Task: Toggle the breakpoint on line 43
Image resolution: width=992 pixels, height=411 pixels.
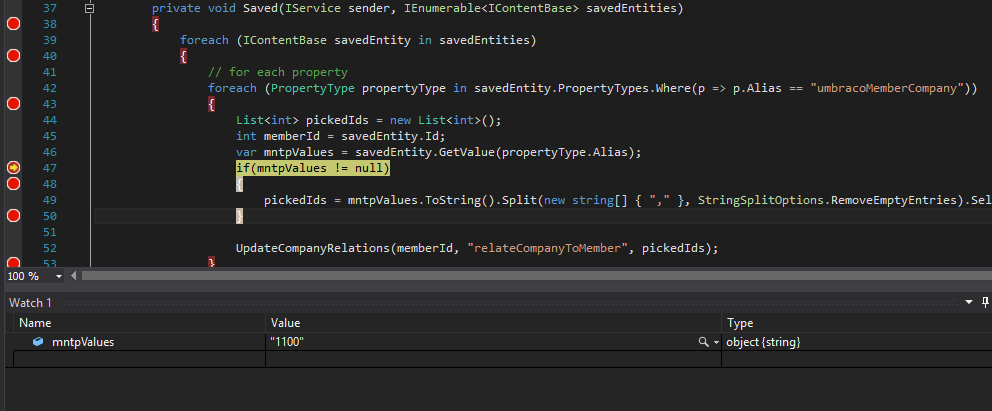Action: [13, 104]
